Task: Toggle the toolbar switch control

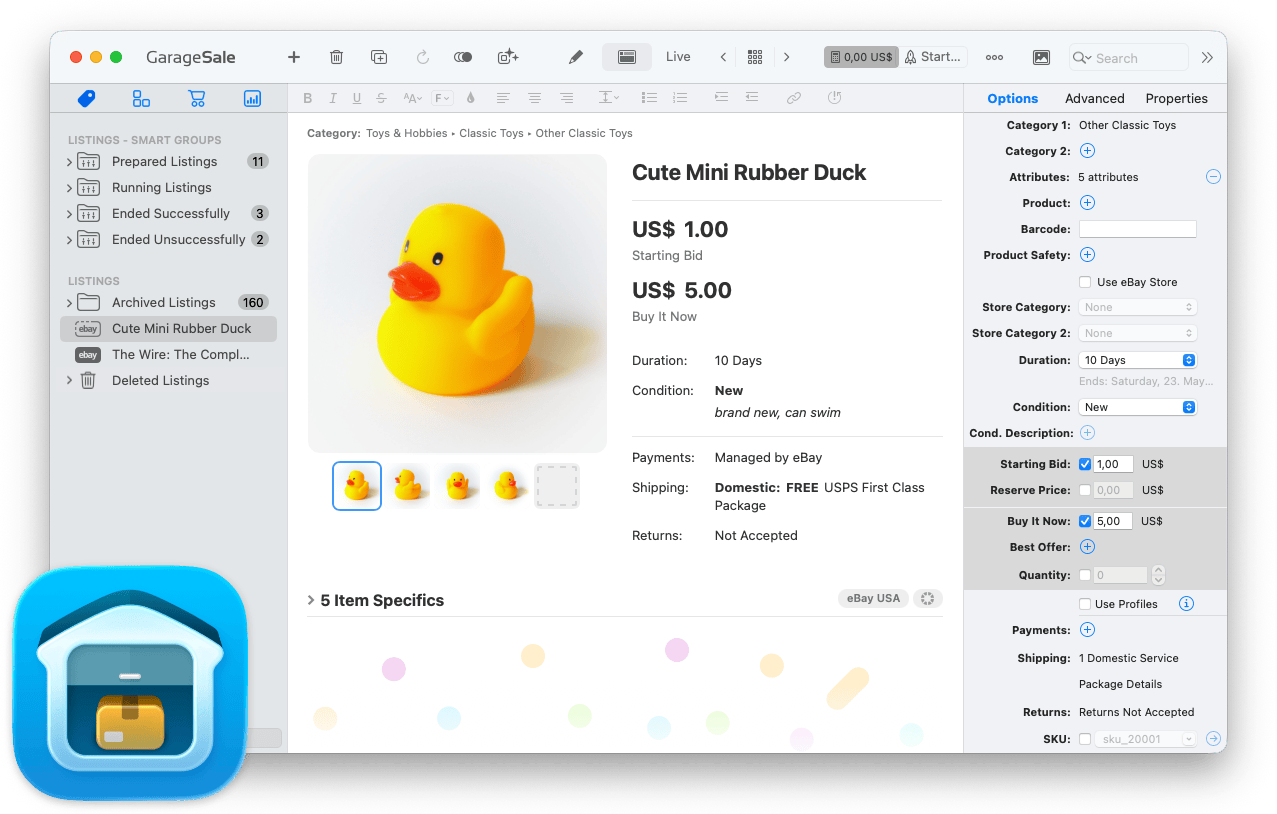Action: (463, 57)
